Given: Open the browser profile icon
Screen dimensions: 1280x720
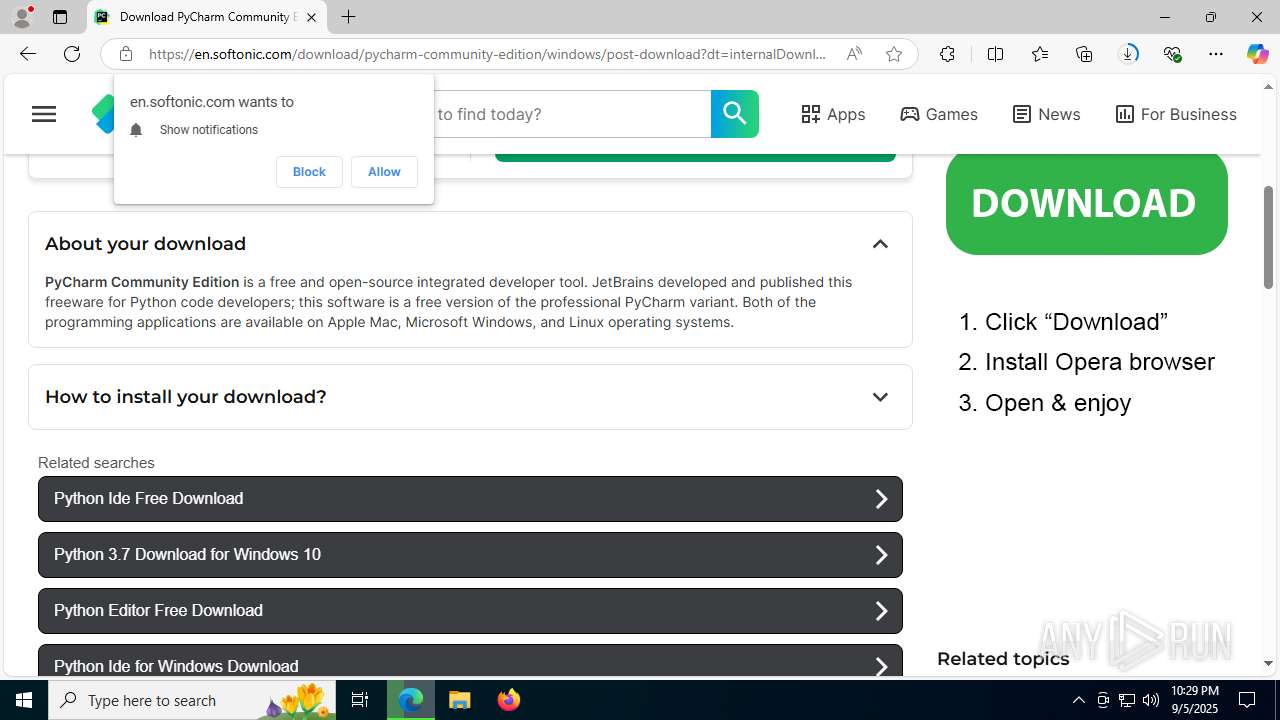Looking at the screenshot, I should (x=22, y=17).
